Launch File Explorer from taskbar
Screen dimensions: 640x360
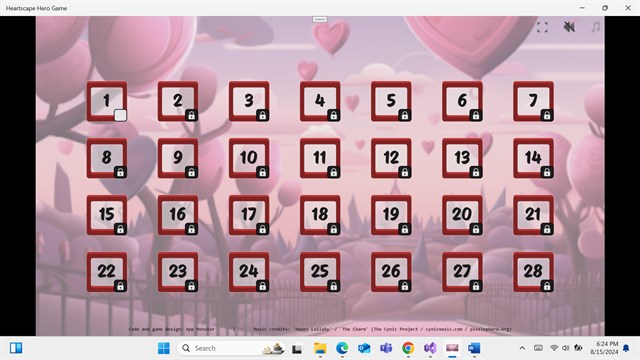320,348
